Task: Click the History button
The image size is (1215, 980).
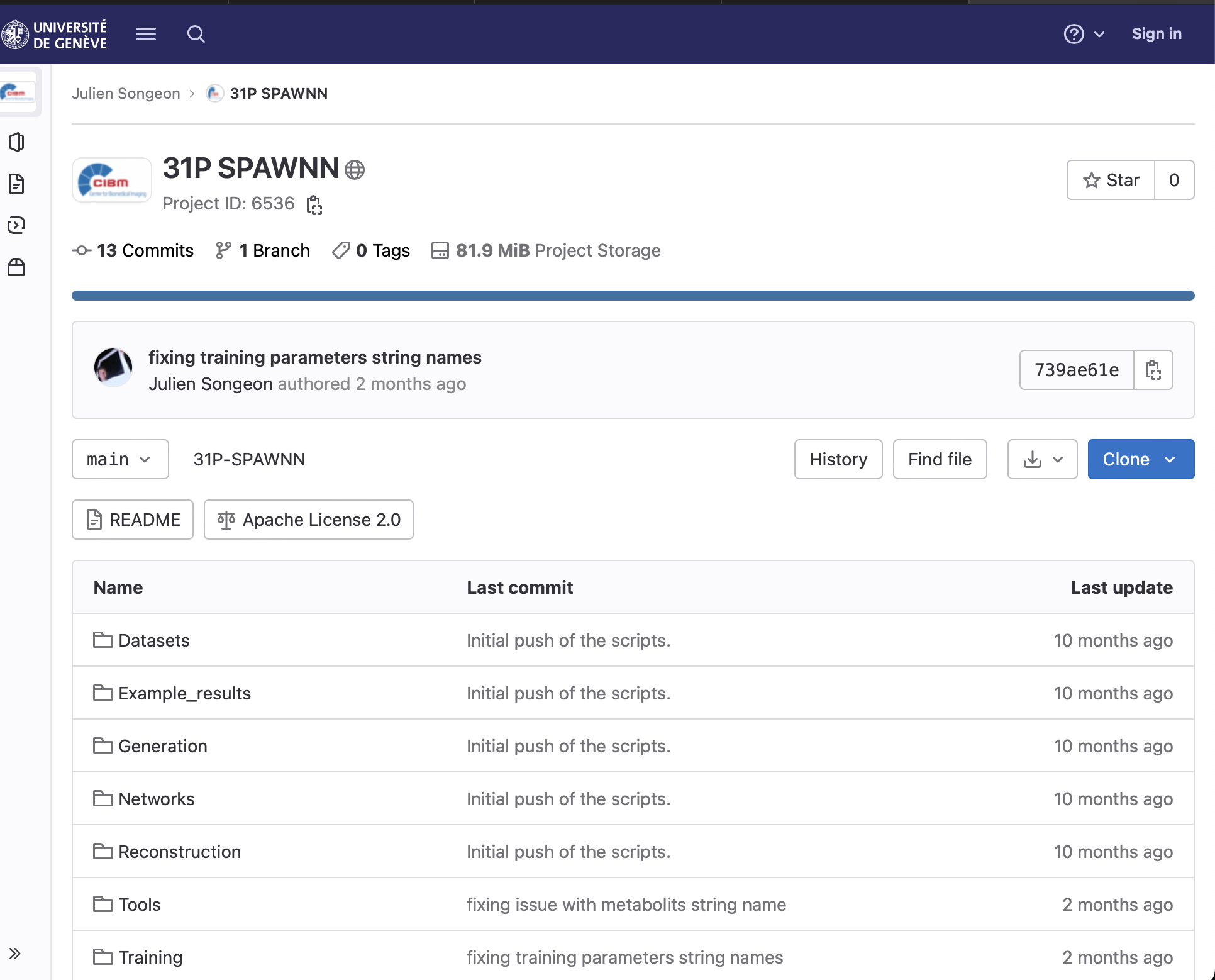Action: (838, 459)
